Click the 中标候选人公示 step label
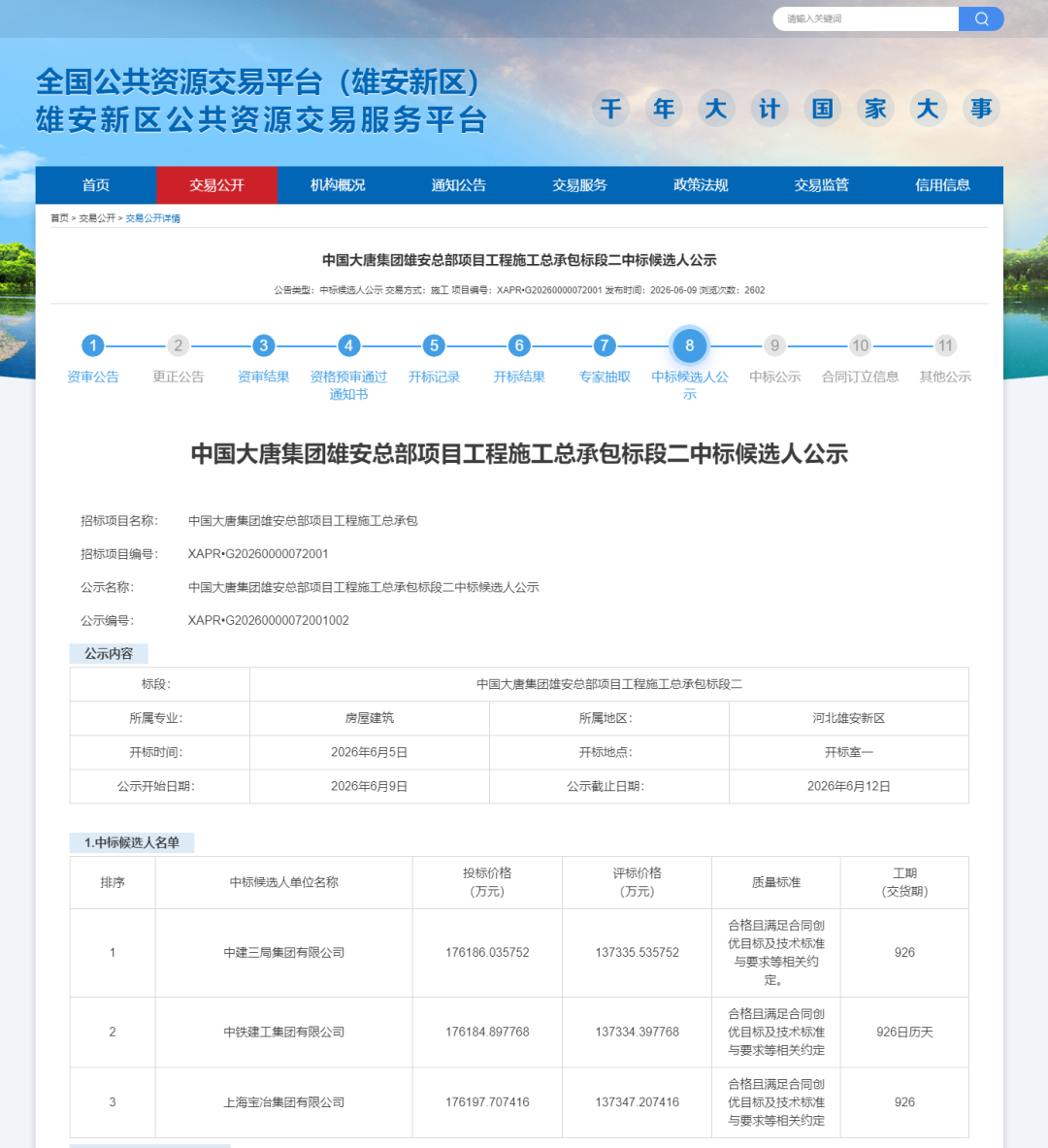This screenshot has width=1048, height=1148. (689, 385)
